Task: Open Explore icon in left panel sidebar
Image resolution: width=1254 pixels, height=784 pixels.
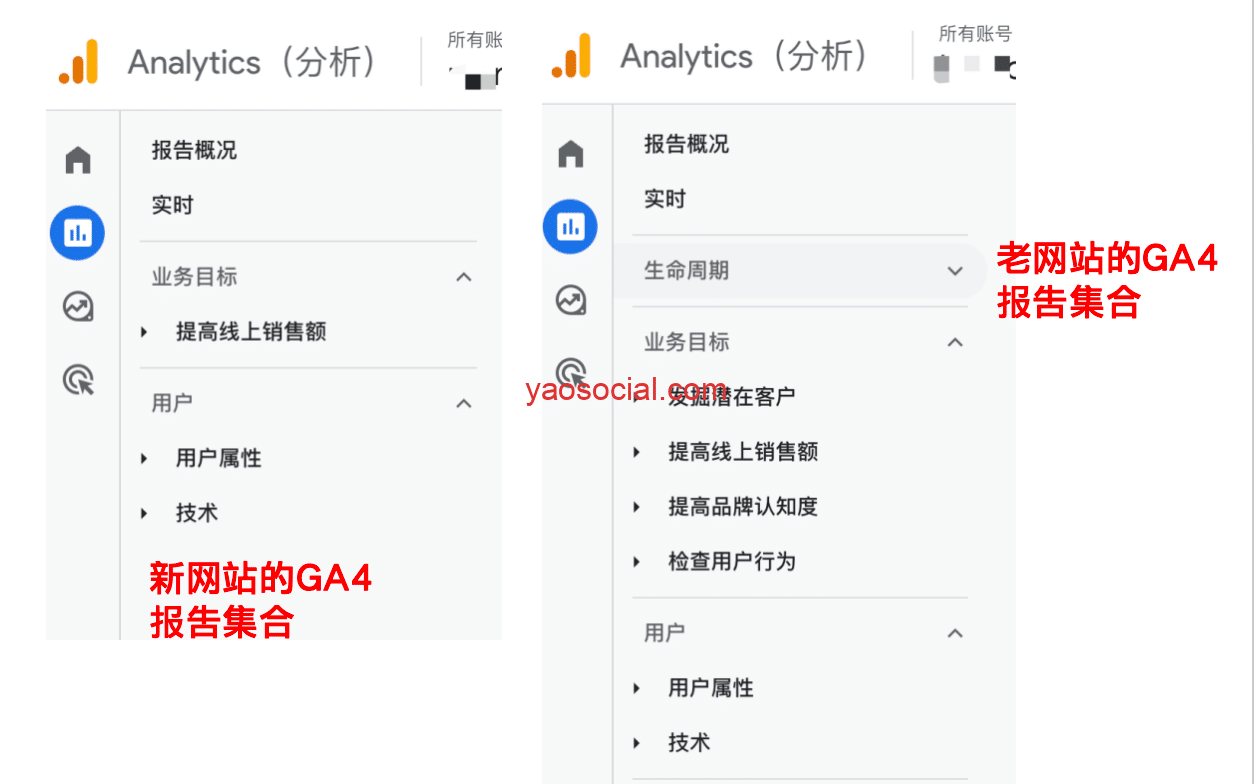Action: click(78, 306)
